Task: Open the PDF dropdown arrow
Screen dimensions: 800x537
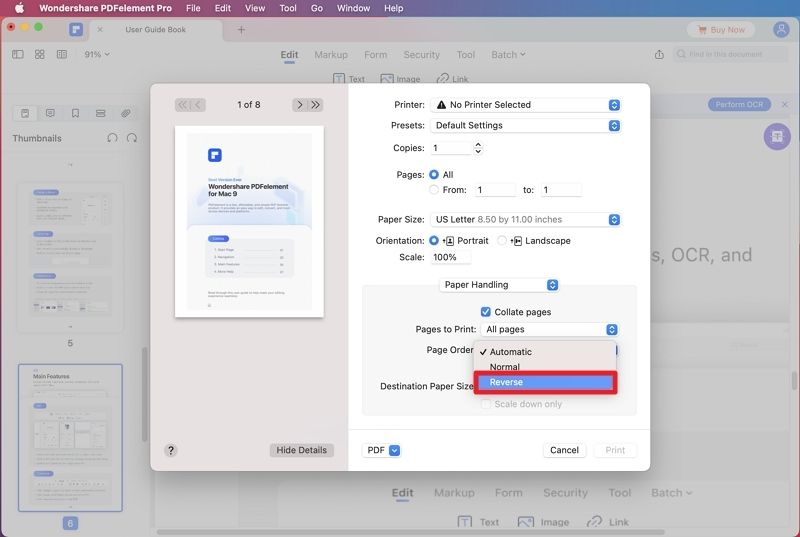Action: tap(394, 450)
